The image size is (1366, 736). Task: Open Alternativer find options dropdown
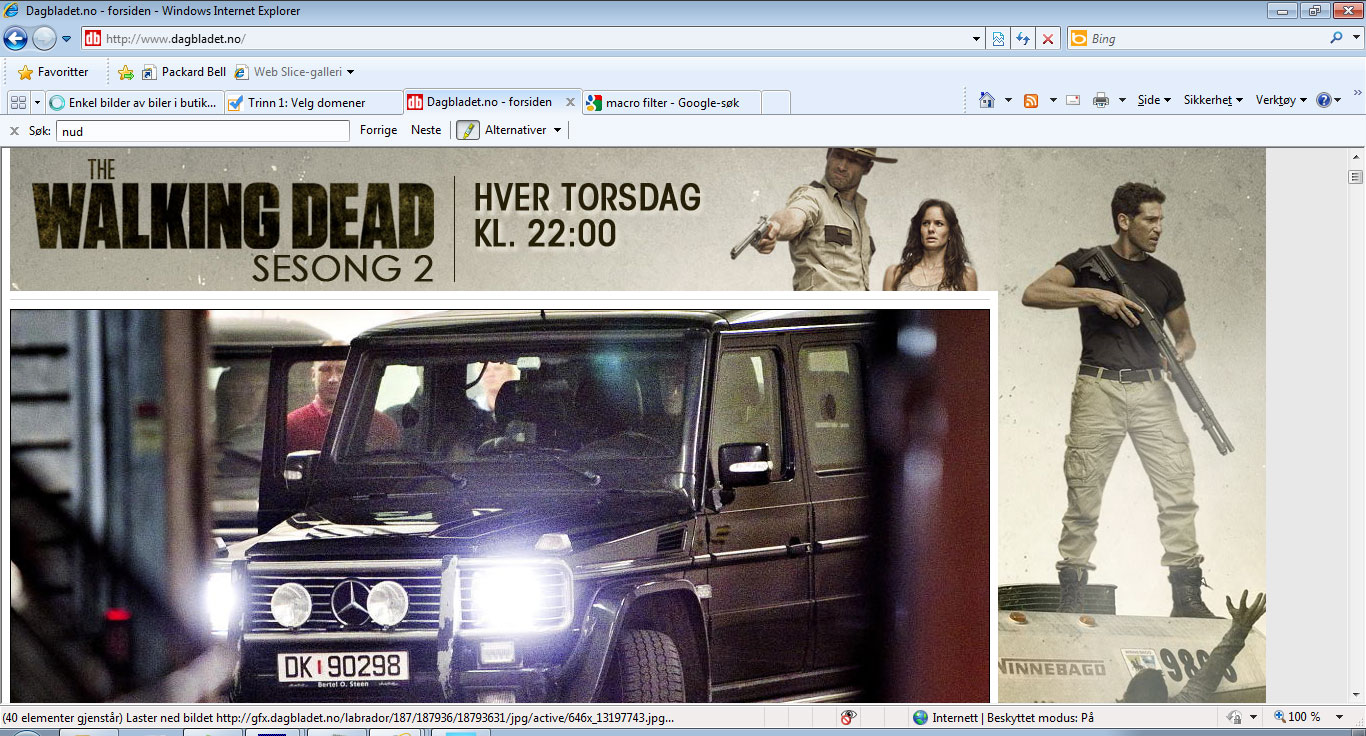click(x=524, y=130)
